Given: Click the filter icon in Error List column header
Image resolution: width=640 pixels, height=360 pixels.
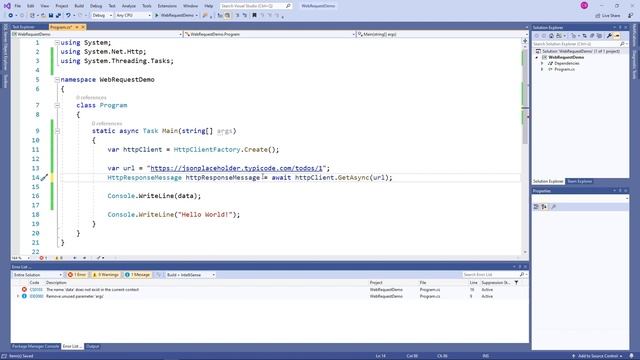Looking at the screenshot, I should point(516,282).
